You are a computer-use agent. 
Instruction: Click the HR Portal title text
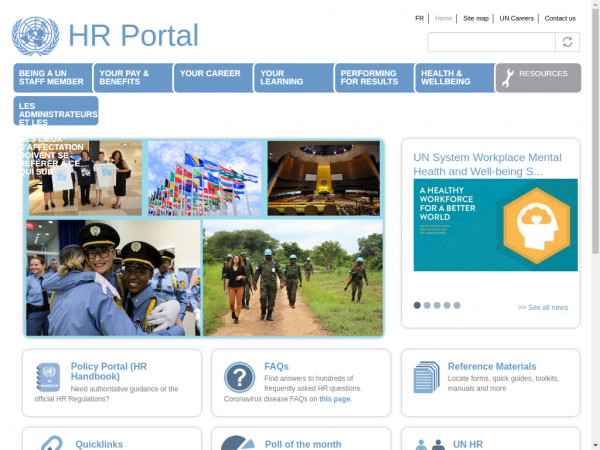click(x=133, y=36)
